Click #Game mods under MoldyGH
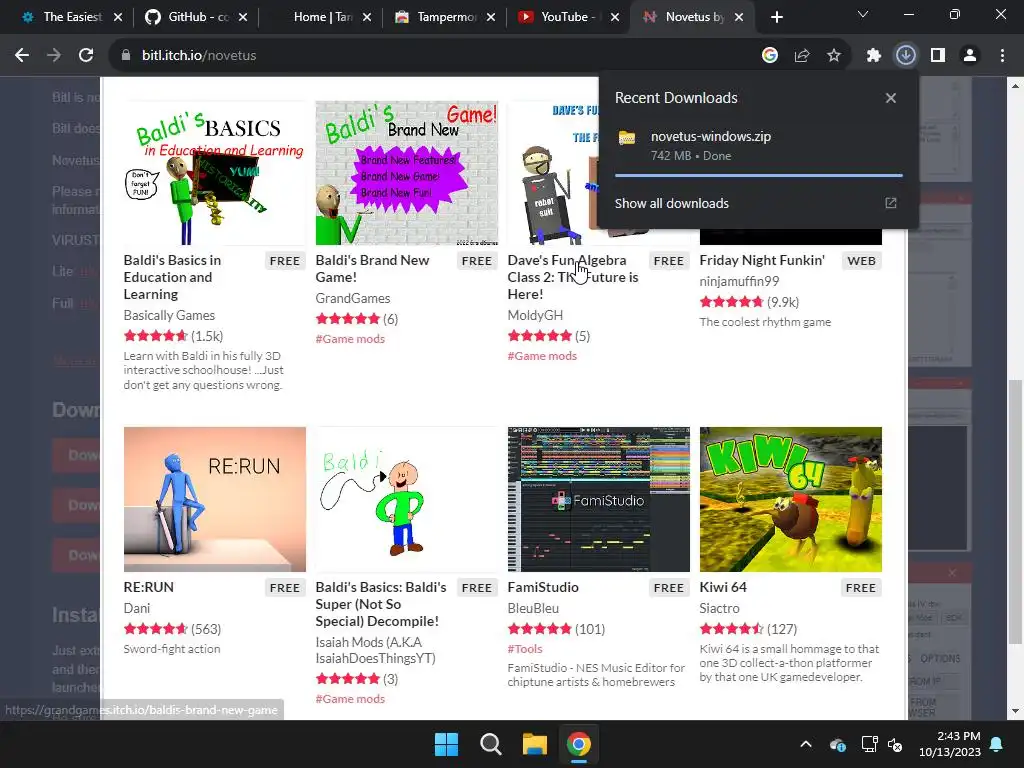 (x=542, y=356)
